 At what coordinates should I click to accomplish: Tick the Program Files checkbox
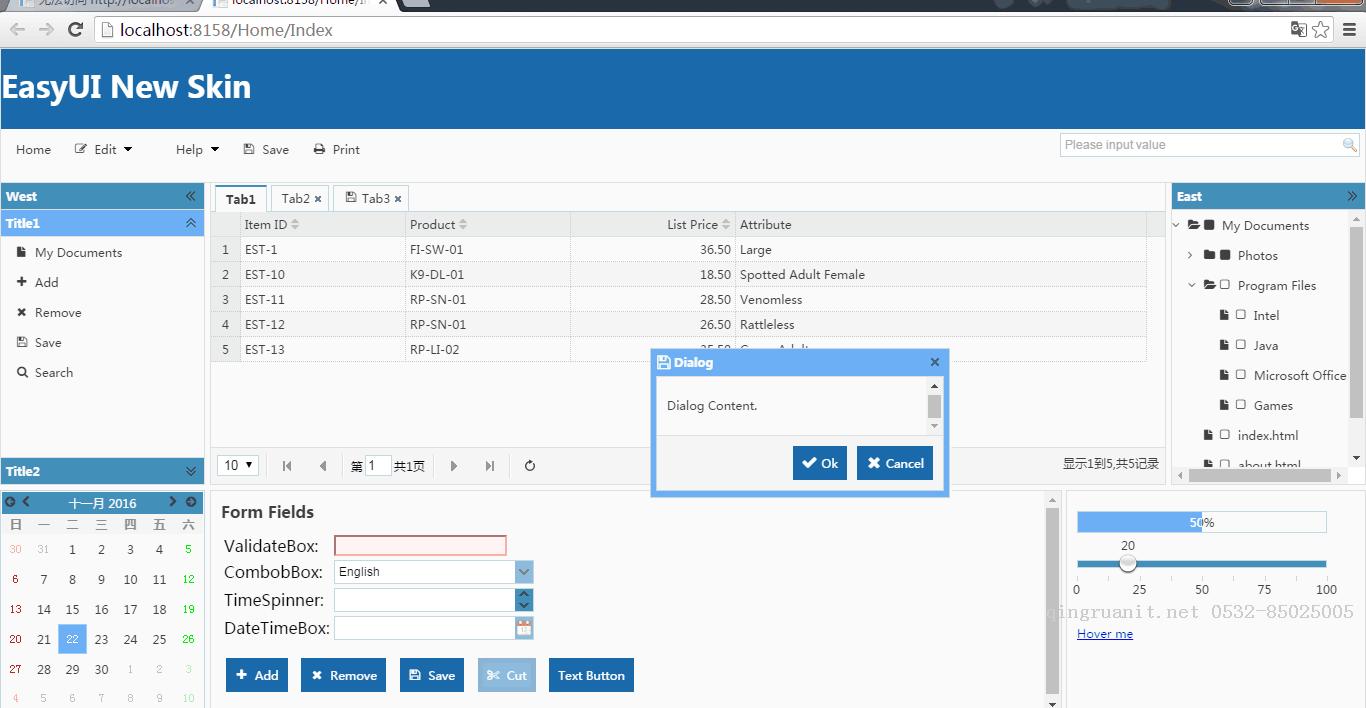click(x=1225, y=285)
